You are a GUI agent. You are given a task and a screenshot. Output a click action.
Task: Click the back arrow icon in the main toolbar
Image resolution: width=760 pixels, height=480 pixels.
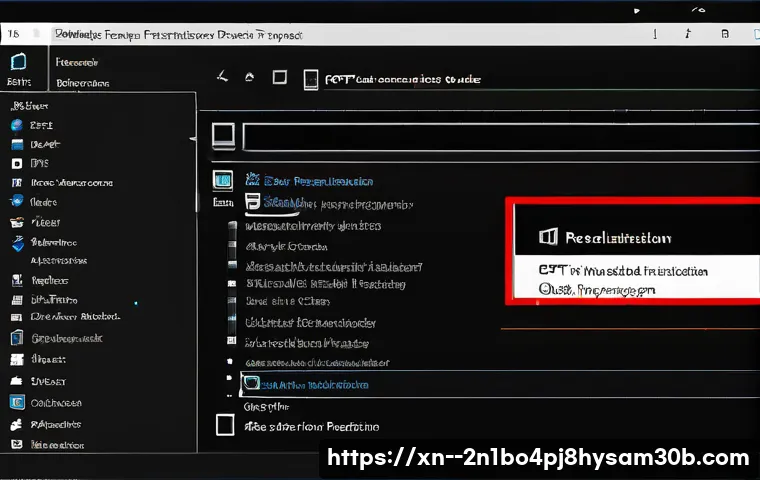pos(222,76)
